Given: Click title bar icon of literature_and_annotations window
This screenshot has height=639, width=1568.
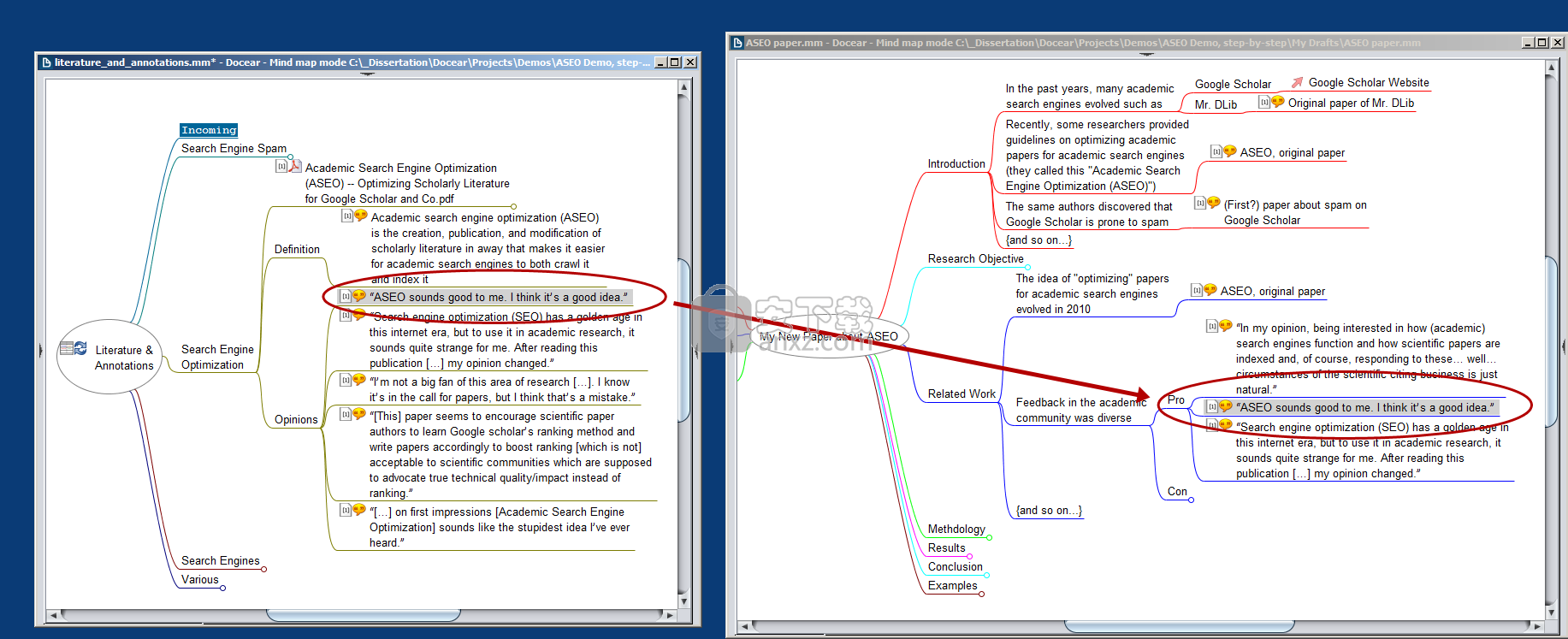Looking at the screenshot, I should coord(45,62).
